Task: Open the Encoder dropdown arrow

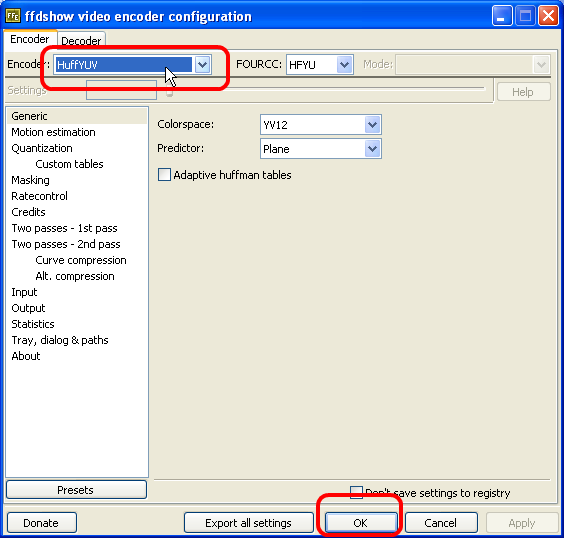Action: point(203,65)
